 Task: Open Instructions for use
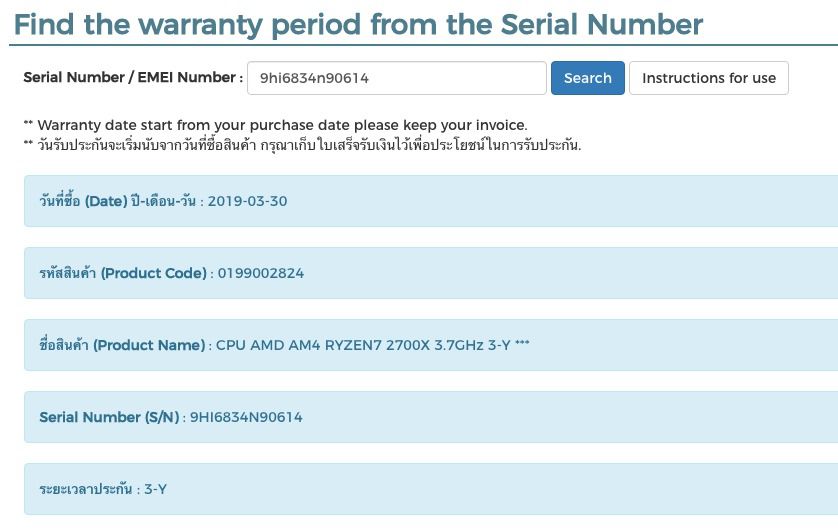click(x=708, y=78)
